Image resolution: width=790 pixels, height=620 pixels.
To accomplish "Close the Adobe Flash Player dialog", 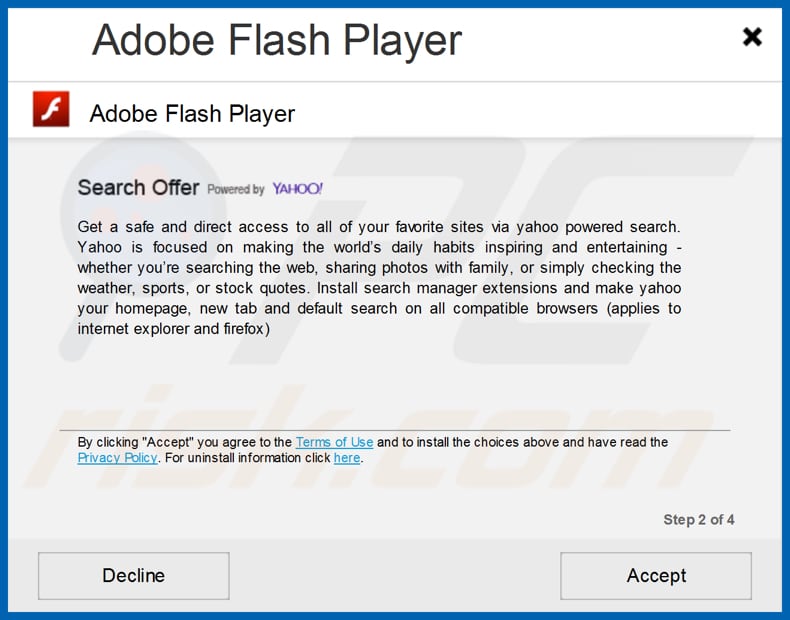I will tap(752, 37).
